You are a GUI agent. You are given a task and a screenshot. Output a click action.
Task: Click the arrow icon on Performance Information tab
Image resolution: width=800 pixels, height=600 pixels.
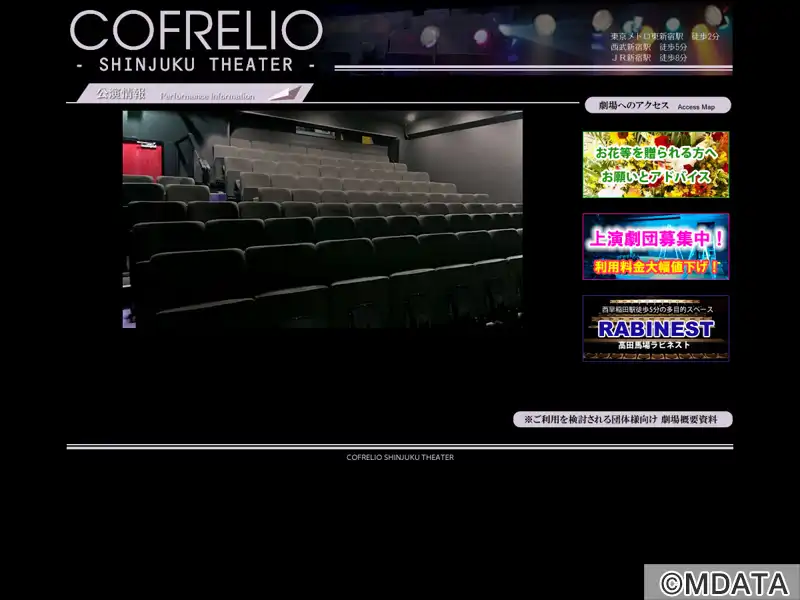[x=285, y=93]
